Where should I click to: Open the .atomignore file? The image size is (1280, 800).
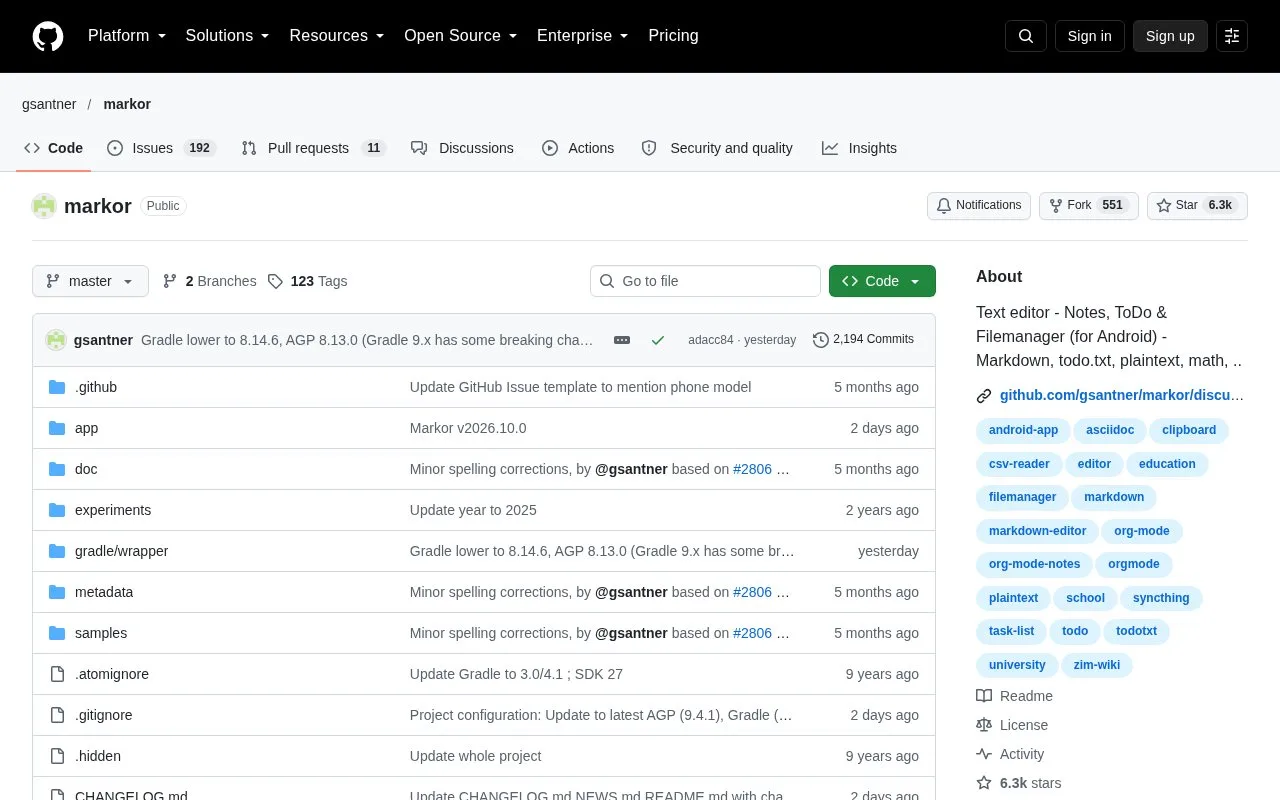pyautogui.click(x=112, y=674)
